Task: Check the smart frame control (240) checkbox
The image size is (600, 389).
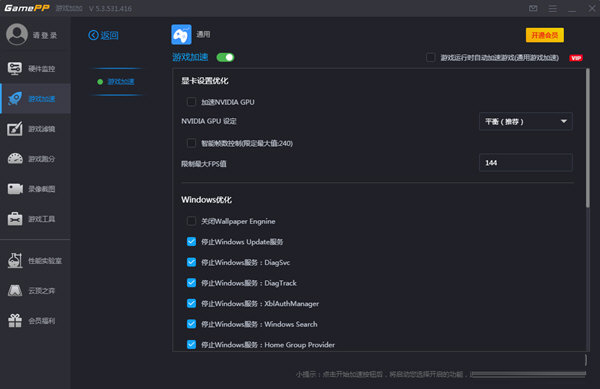Action: (x=191, y=143)
